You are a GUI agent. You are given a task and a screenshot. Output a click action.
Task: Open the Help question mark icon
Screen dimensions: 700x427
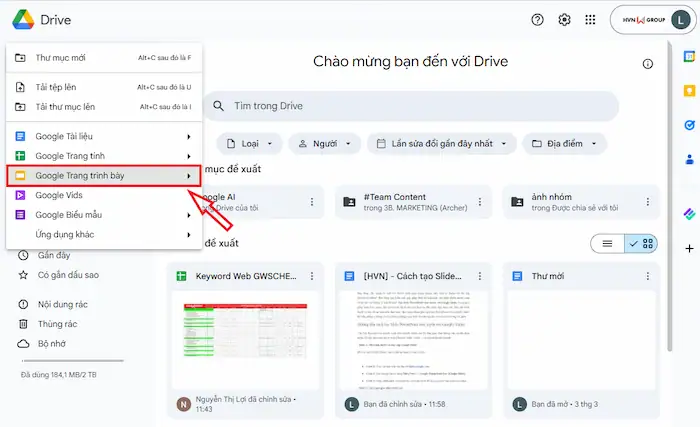(538, 20)
